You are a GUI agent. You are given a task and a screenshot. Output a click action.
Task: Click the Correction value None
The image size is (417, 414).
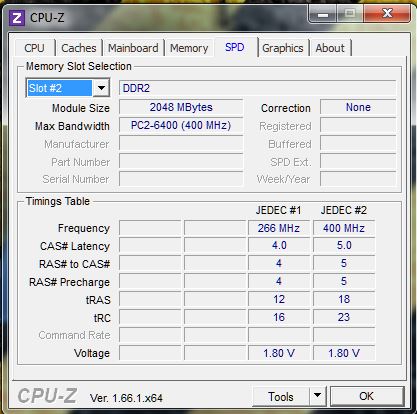[358, 107]
